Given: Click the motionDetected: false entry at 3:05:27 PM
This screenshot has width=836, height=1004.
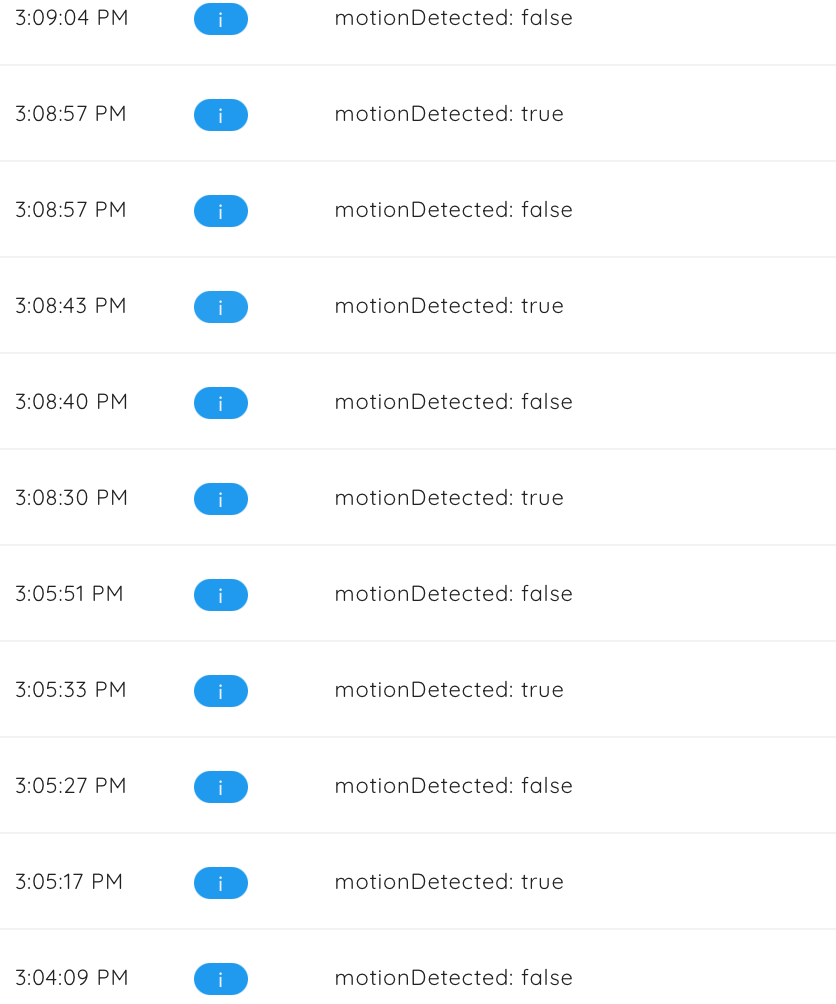Looking at the screenshot, I should [x=453, y=786].
